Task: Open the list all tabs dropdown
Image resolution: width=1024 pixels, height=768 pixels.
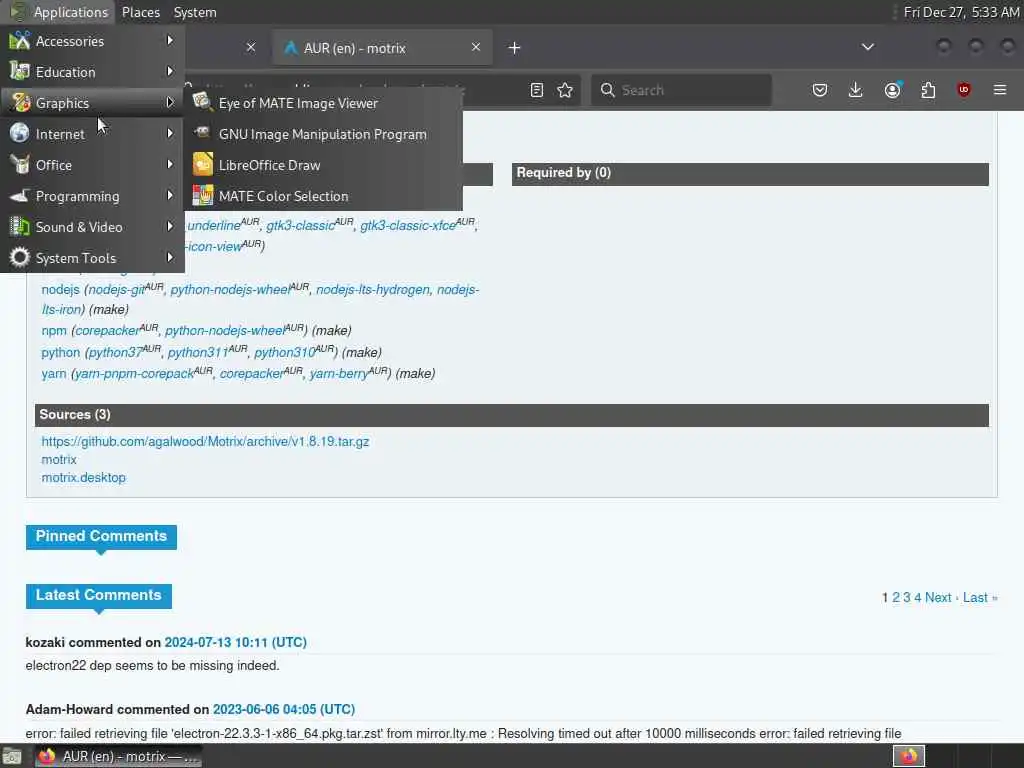Action: point(868,47)
